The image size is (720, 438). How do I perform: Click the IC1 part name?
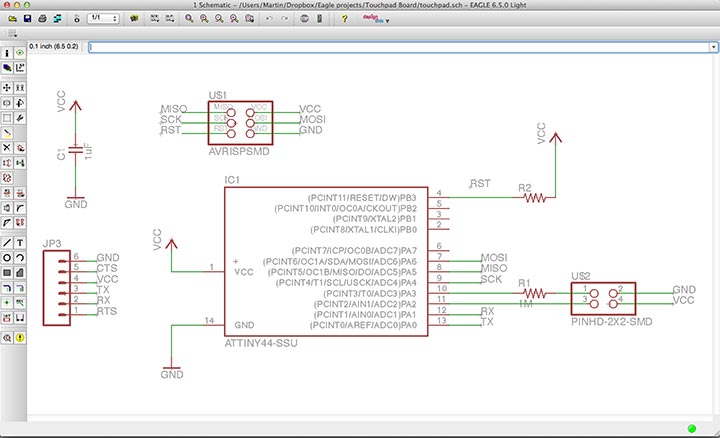[x=232, y=180]
